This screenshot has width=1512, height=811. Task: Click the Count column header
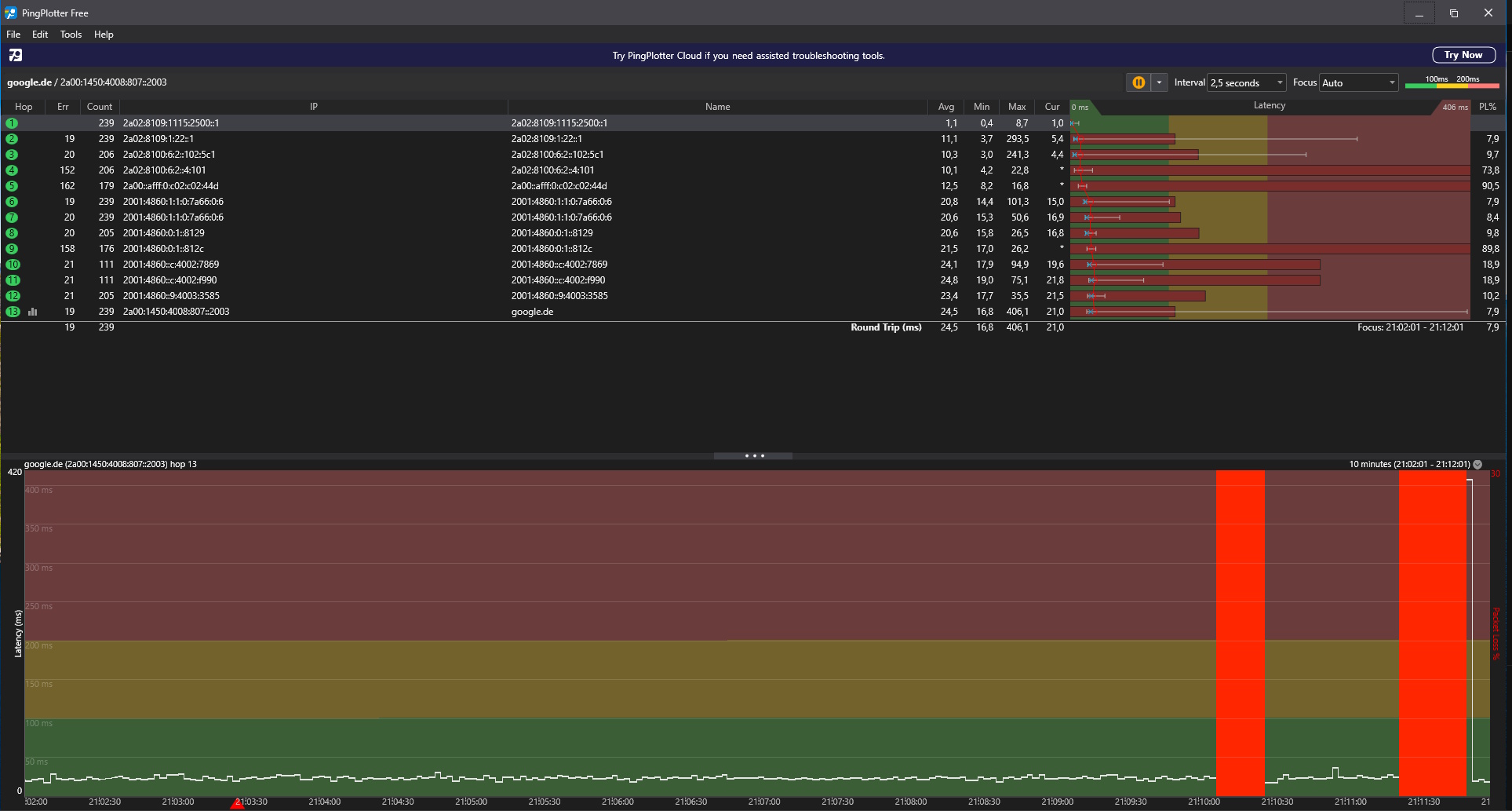(x=100, y=107)
